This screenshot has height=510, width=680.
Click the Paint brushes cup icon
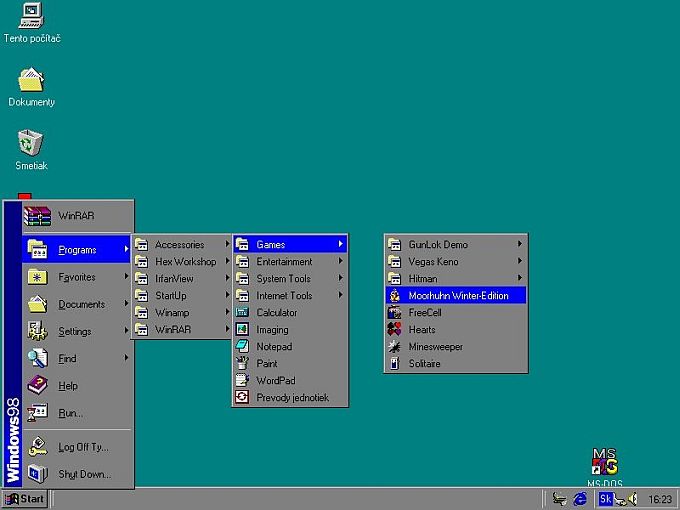(x=242, y=363)
